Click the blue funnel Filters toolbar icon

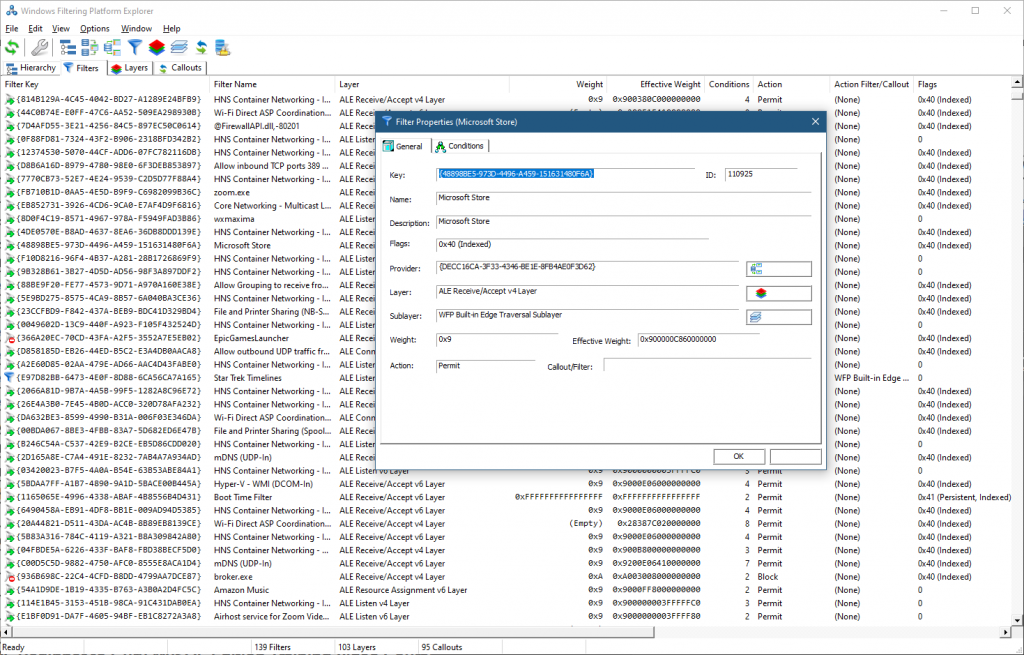click(134, 47)
